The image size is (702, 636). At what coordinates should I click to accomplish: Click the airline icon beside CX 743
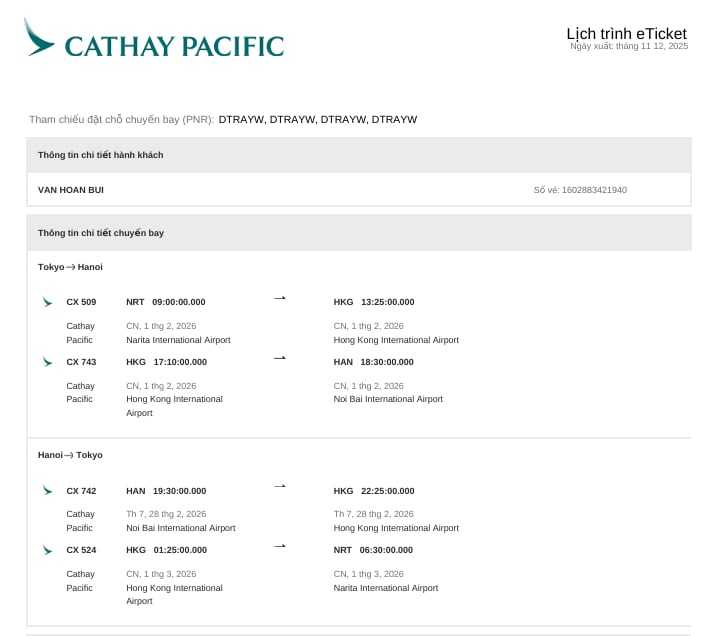(x=47, y=362)
